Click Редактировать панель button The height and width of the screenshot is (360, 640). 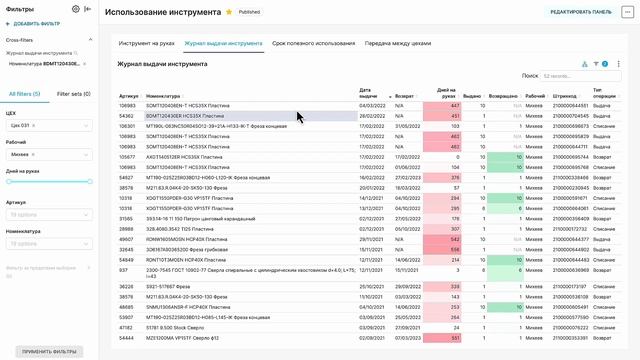click(x=581, y=12)
